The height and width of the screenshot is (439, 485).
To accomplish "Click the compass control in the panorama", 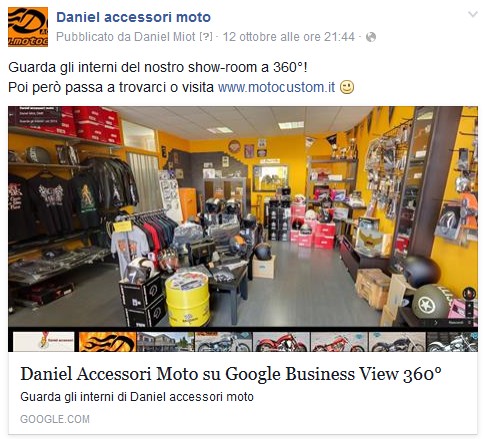I will click(x=469, y=293).
